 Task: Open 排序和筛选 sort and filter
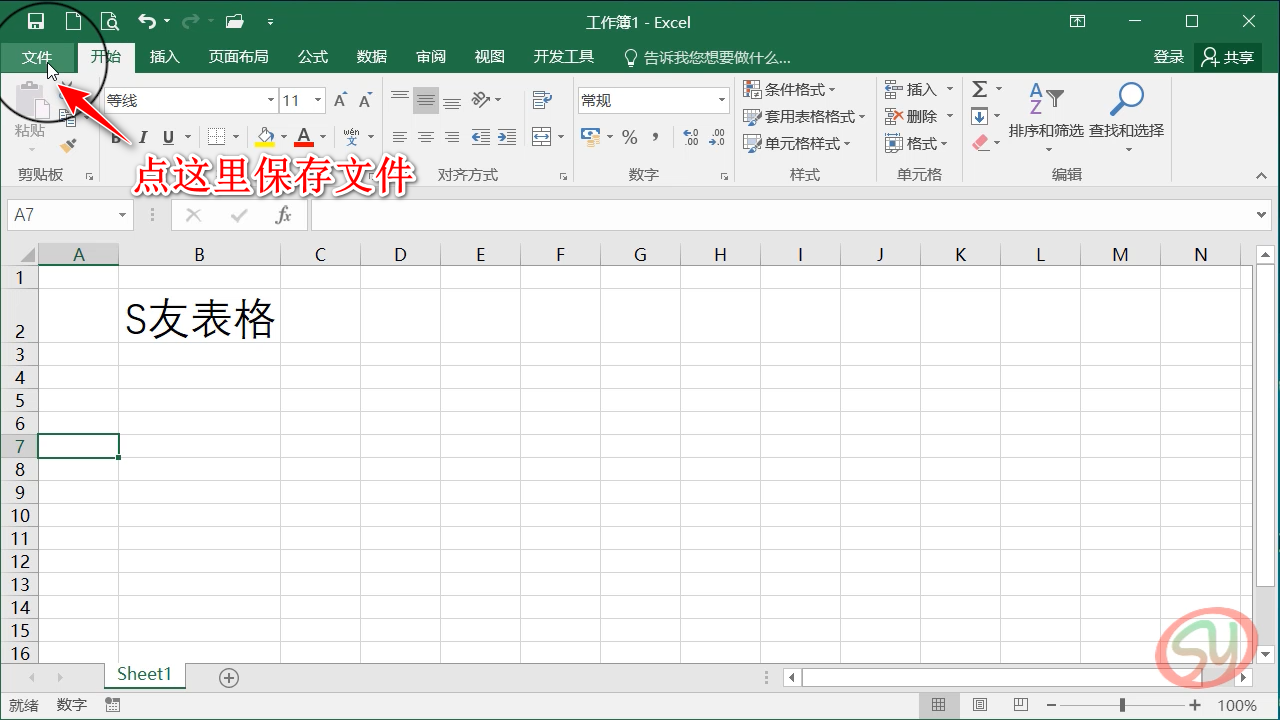1046,115
